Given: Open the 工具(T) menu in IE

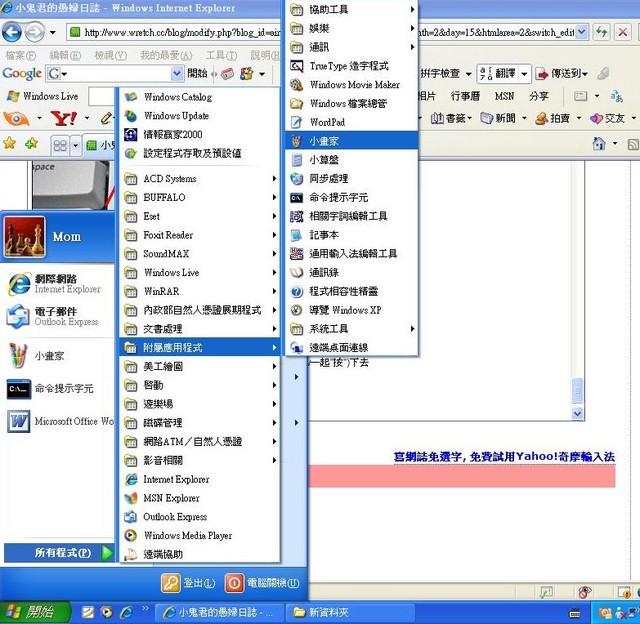Looking at the screenshot, I should pos(221,55).
